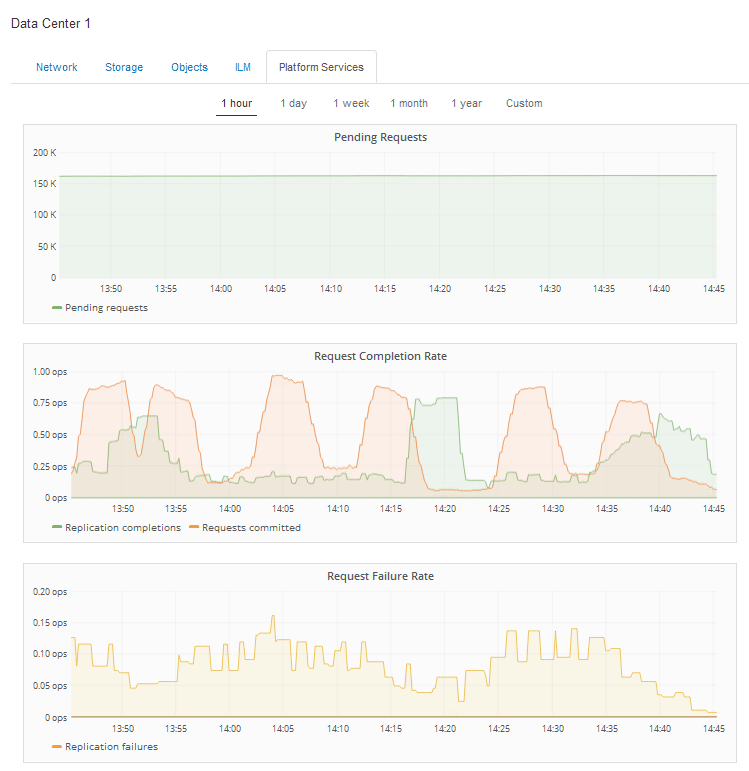
Task: Toggle the Replication failures legend series
Action: click(111, 746)
